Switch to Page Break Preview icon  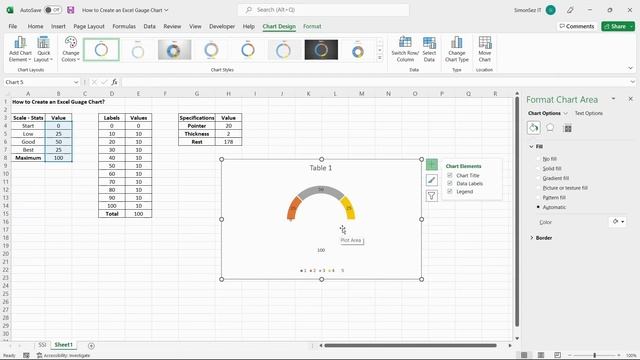(557, 355)
